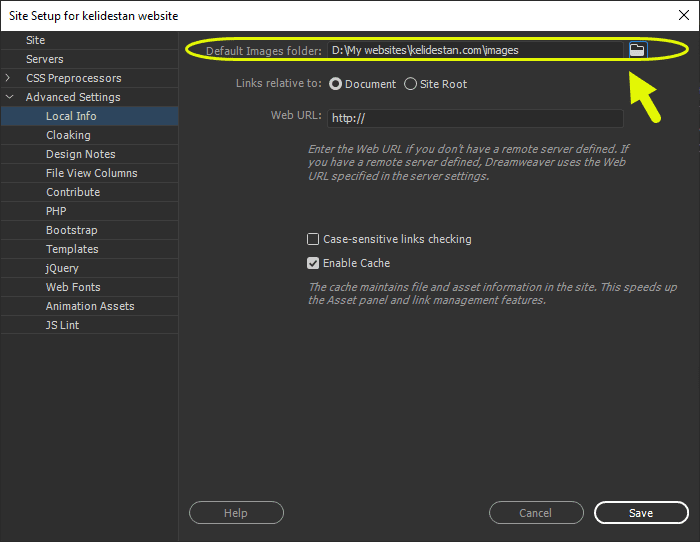The image size is (700, 542).
Task: Open the PHP settings
Action: (90, 211)
